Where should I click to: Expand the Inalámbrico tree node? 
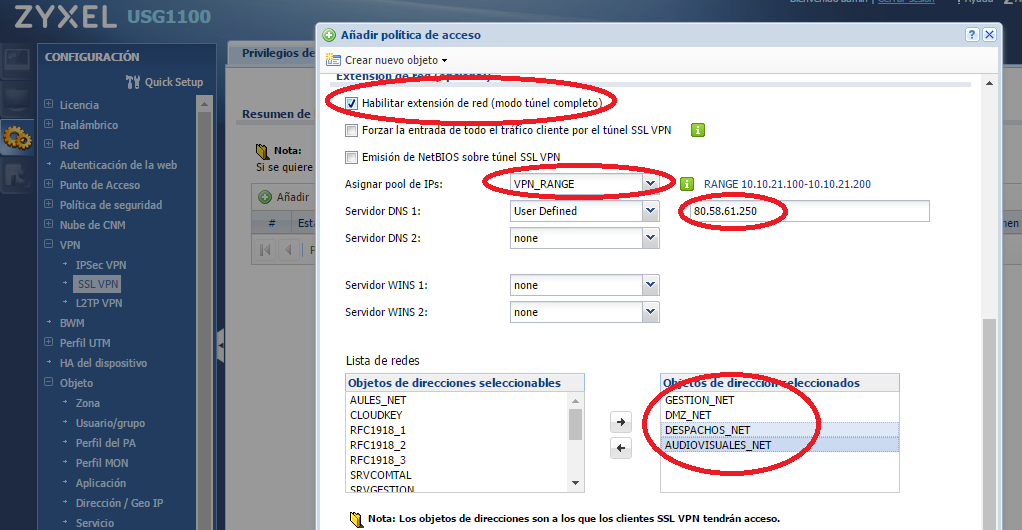(48, 124)
